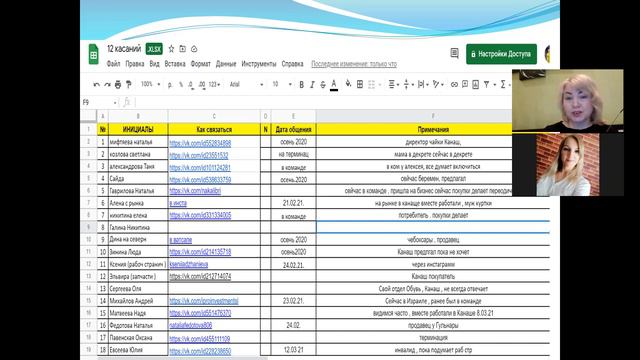Open the fill color picker

[x=348, y=84]
